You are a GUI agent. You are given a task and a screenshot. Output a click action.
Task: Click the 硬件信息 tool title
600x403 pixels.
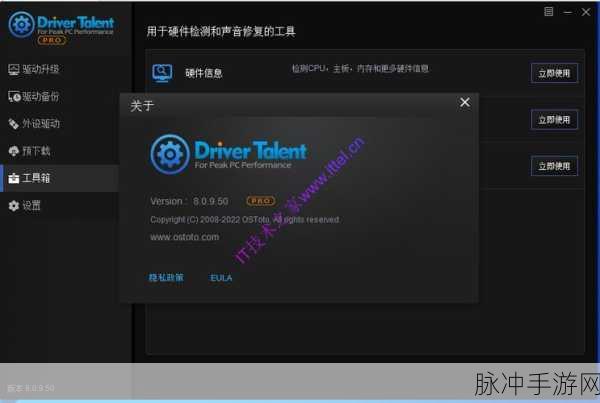pyautogui.click(x=204, y=73)
